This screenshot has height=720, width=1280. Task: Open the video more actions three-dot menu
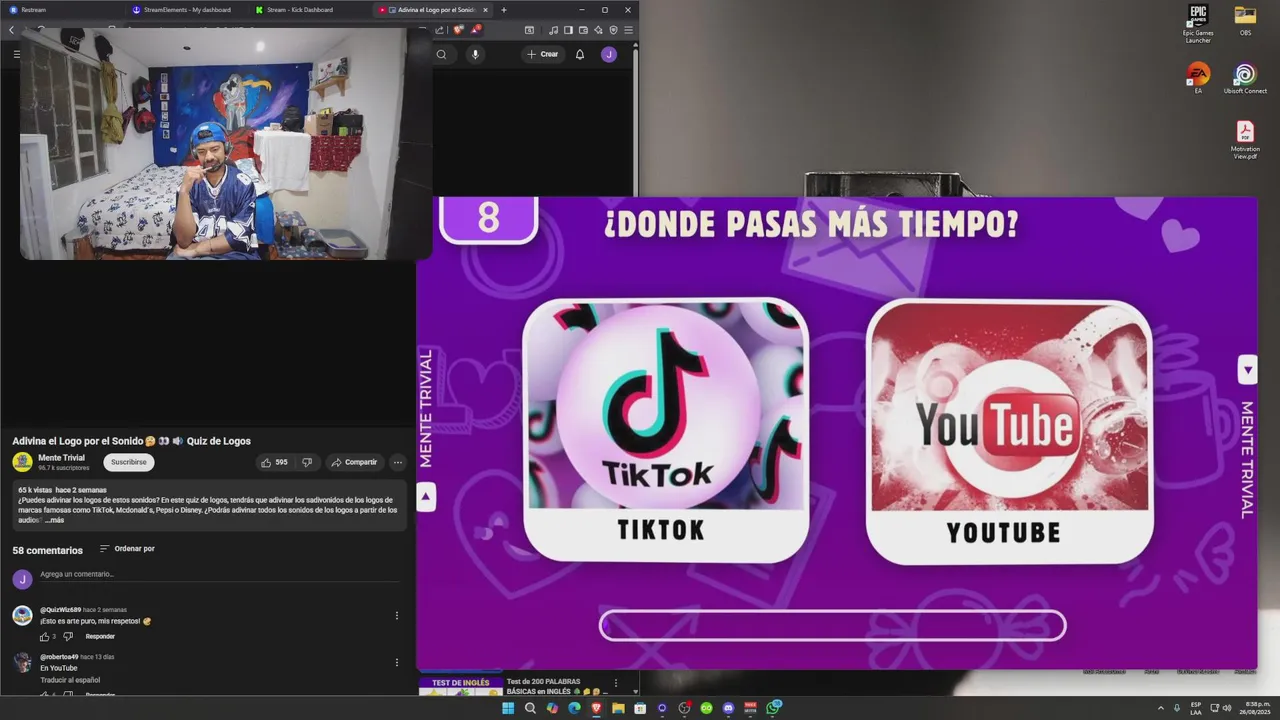point(397,462)
